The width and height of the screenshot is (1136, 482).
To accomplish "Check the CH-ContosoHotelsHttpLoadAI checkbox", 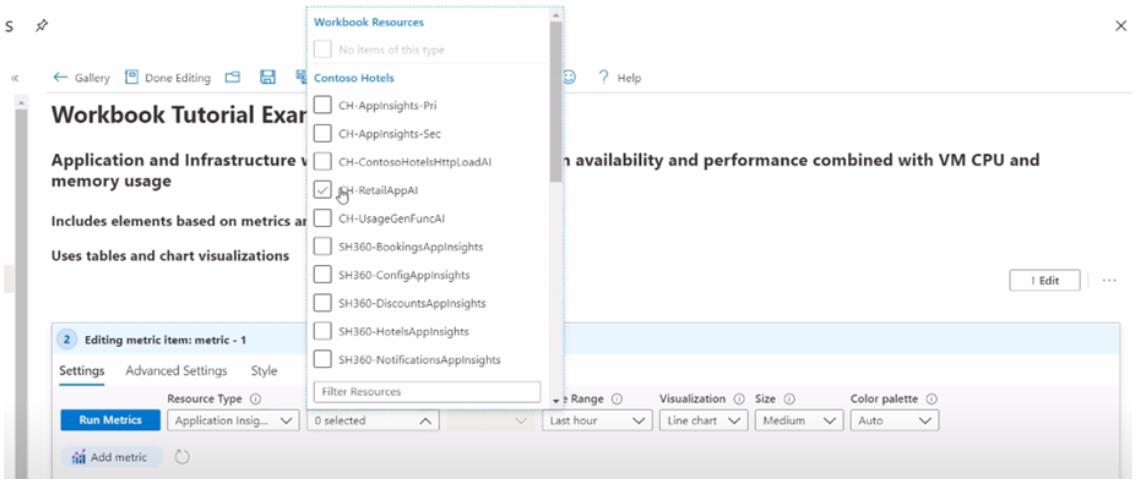I will pos(323,162).
